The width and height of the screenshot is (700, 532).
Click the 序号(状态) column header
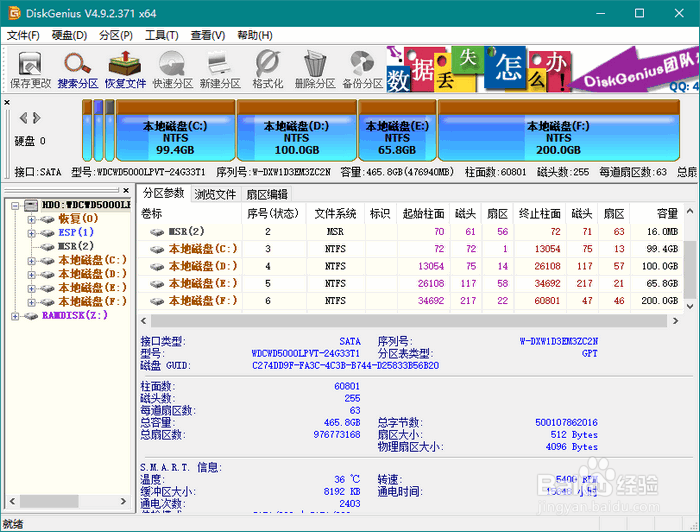(x=274, y=214)
